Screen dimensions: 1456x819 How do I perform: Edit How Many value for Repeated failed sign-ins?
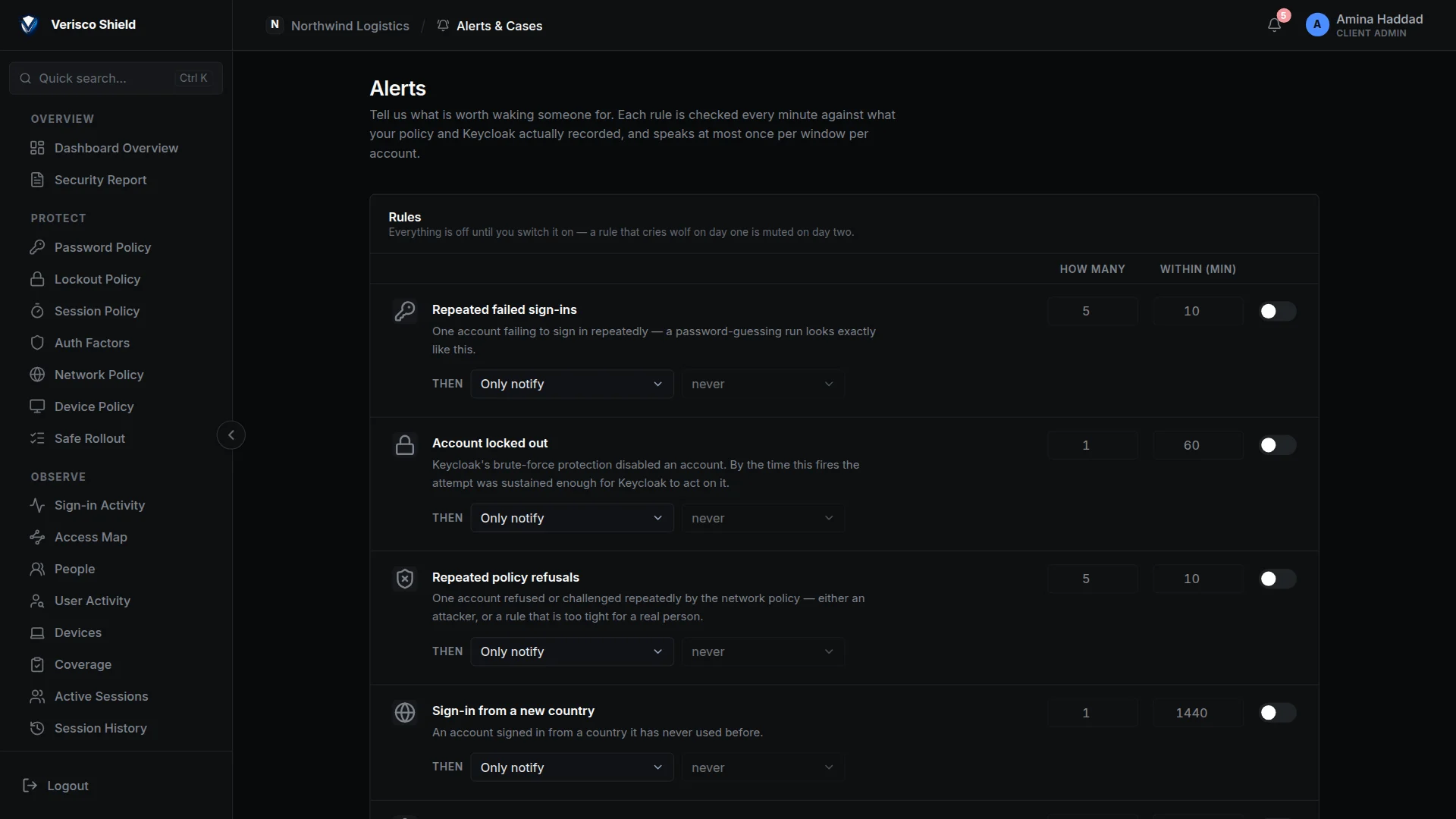coord(1093,312)
